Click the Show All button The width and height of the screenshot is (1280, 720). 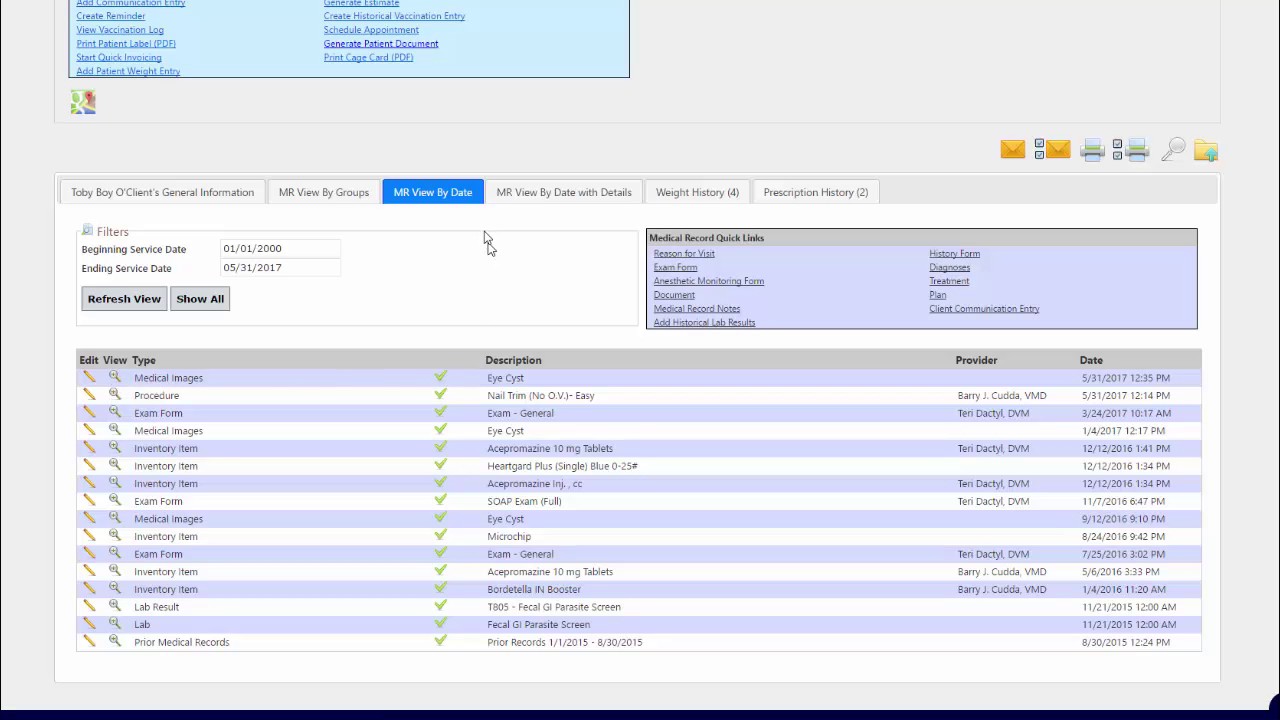coord(200,299)
